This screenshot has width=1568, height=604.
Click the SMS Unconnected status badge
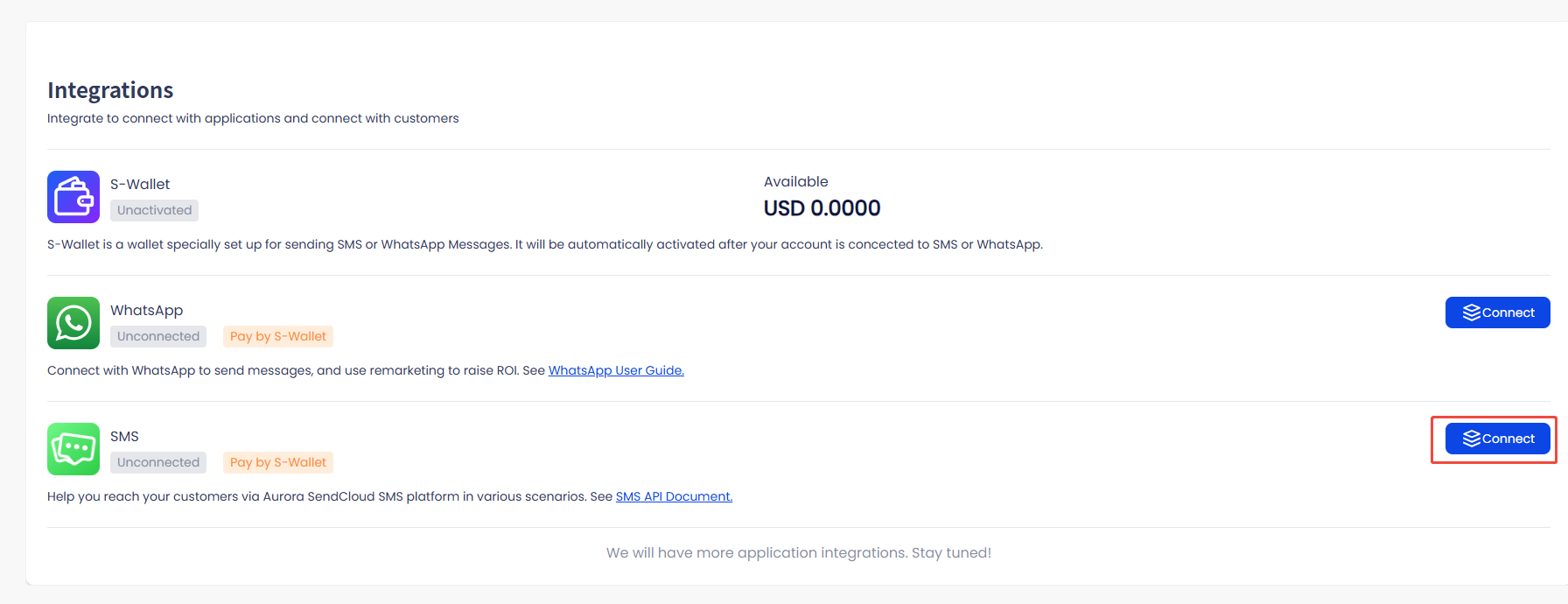[x=158, y=462]
